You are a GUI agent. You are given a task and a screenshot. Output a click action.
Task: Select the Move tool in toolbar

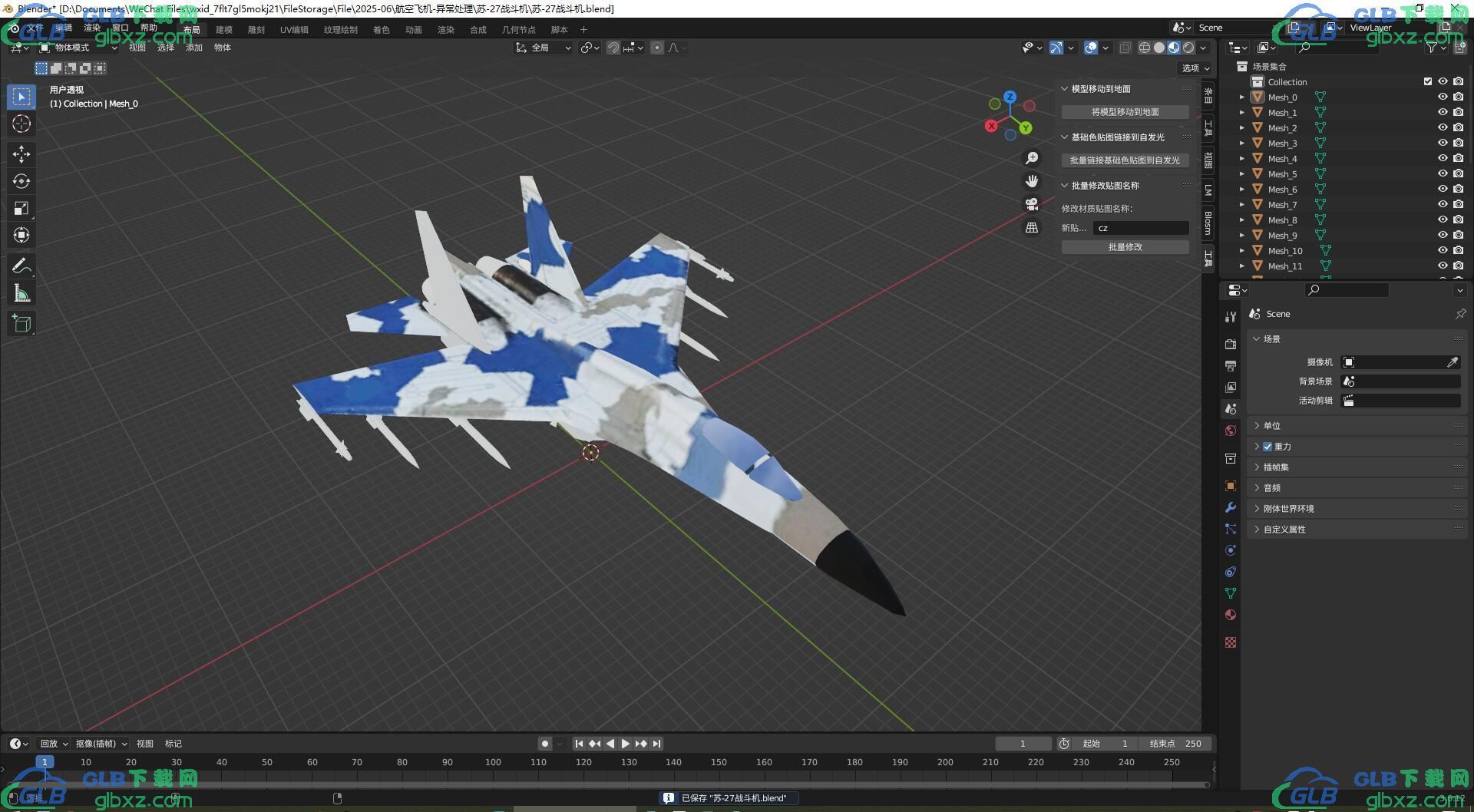point(21,154)
